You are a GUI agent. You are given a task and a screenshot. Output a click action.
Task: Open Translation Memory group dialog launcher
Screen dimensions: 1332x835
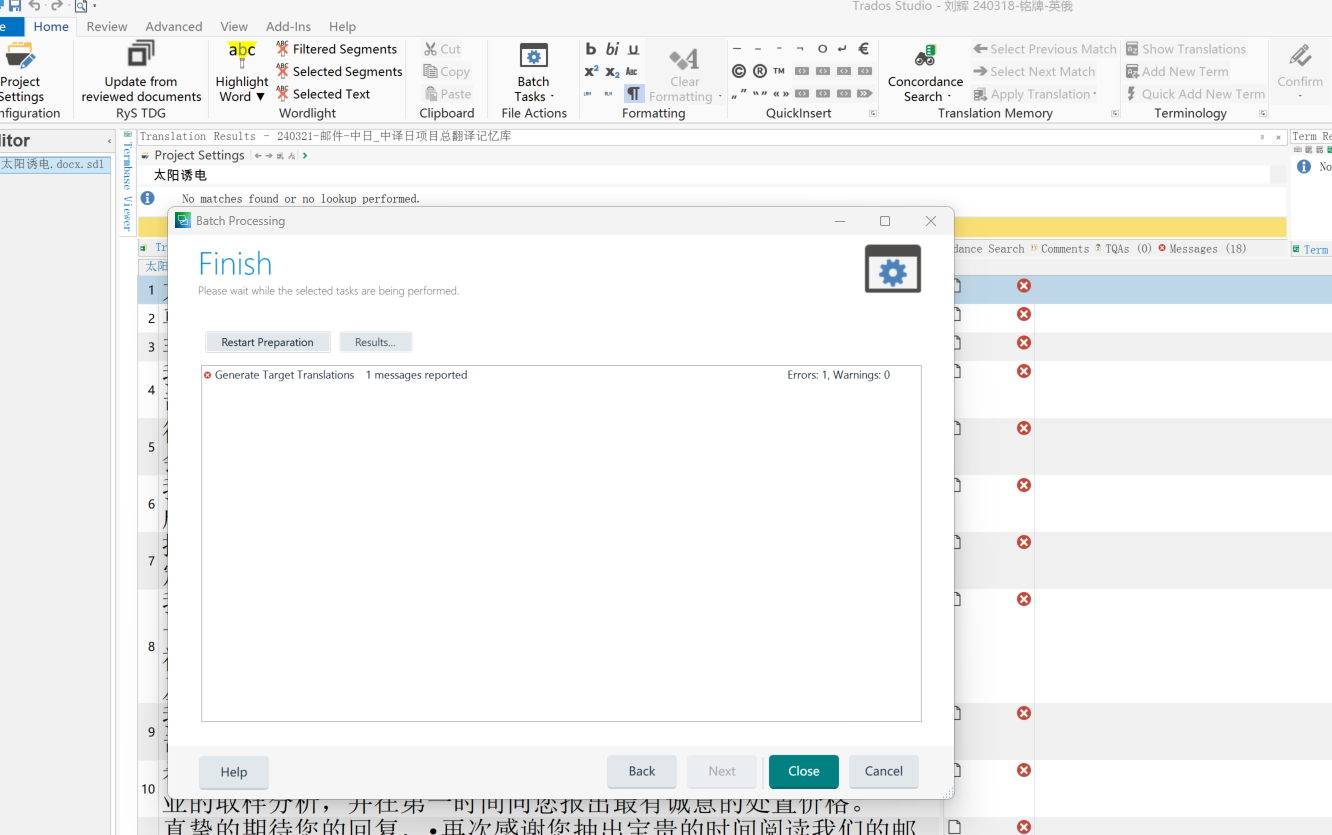(1115, 114)
